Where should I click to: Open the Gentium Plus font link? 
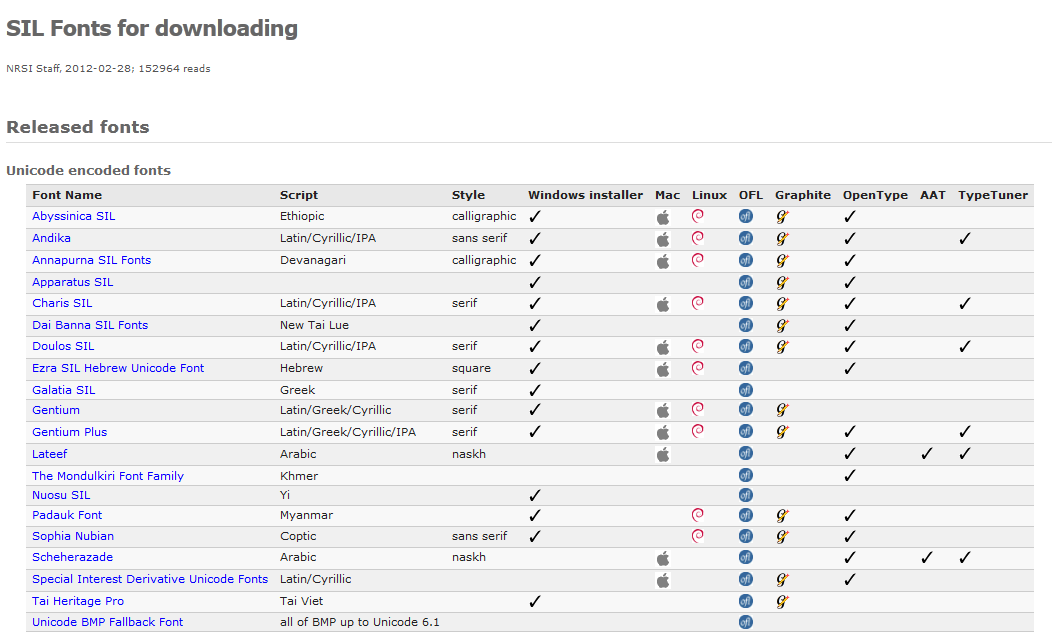tap(69, 432)
